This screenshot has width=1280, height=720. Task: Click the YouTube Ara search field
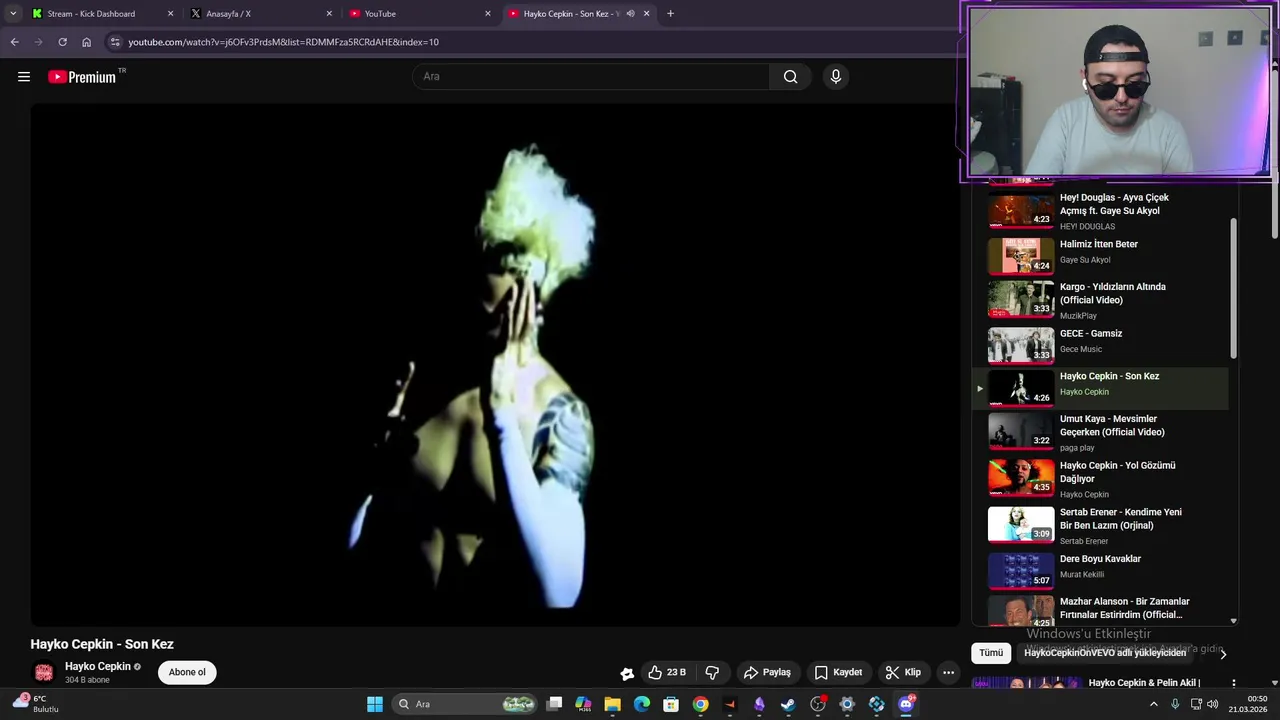pos(590,77)
